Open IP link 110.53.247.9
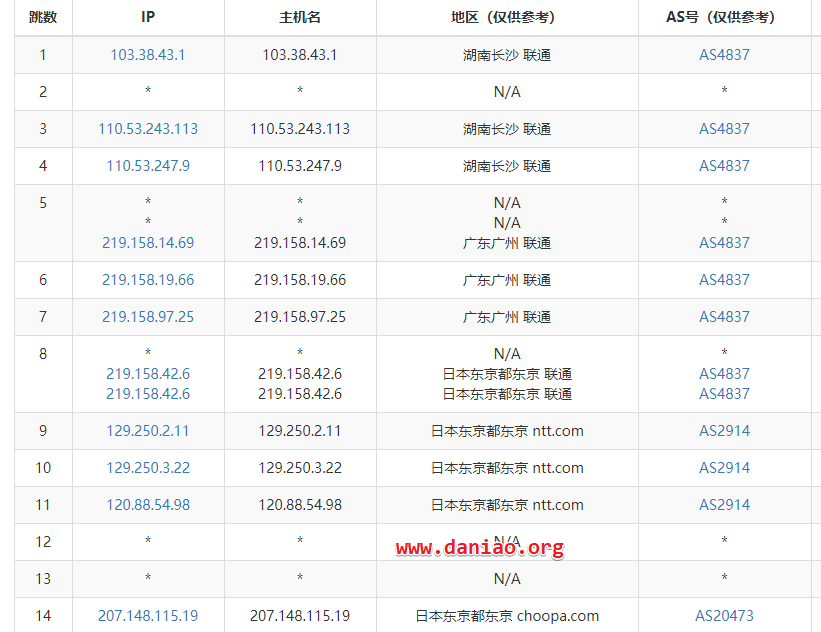The height and width of the screenshot is (632, 821). [148, 166]
